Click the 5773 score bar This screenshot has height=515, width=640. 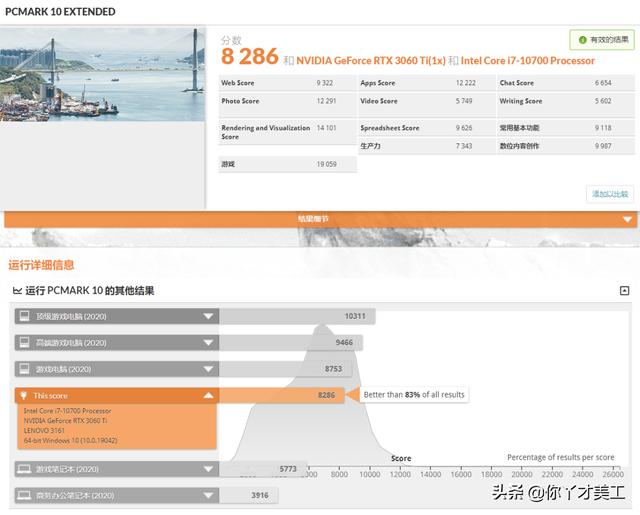tap(262, 469)
